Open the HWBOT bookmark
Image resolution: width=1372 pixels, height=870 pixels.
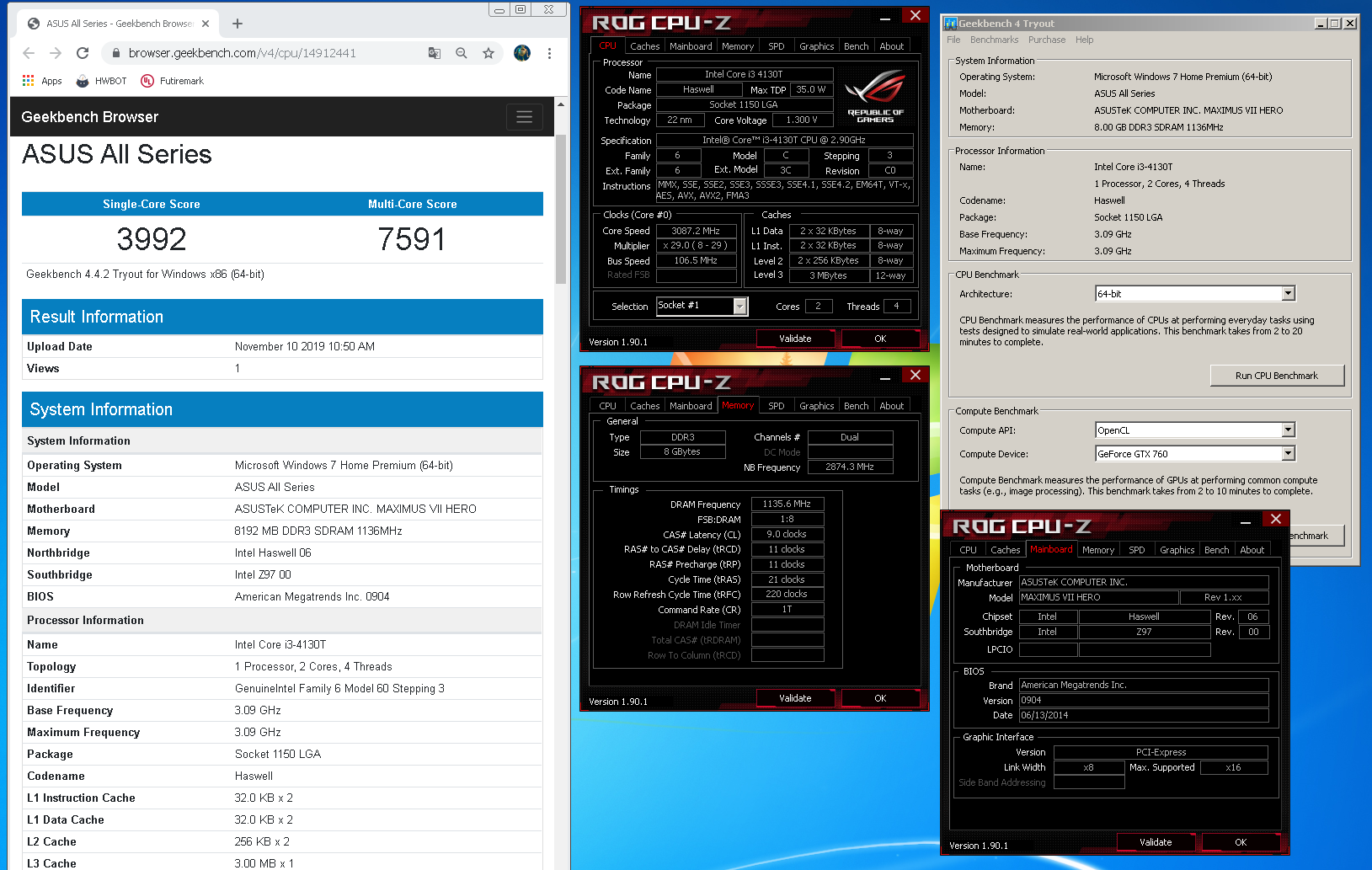[x=101, y=81]
